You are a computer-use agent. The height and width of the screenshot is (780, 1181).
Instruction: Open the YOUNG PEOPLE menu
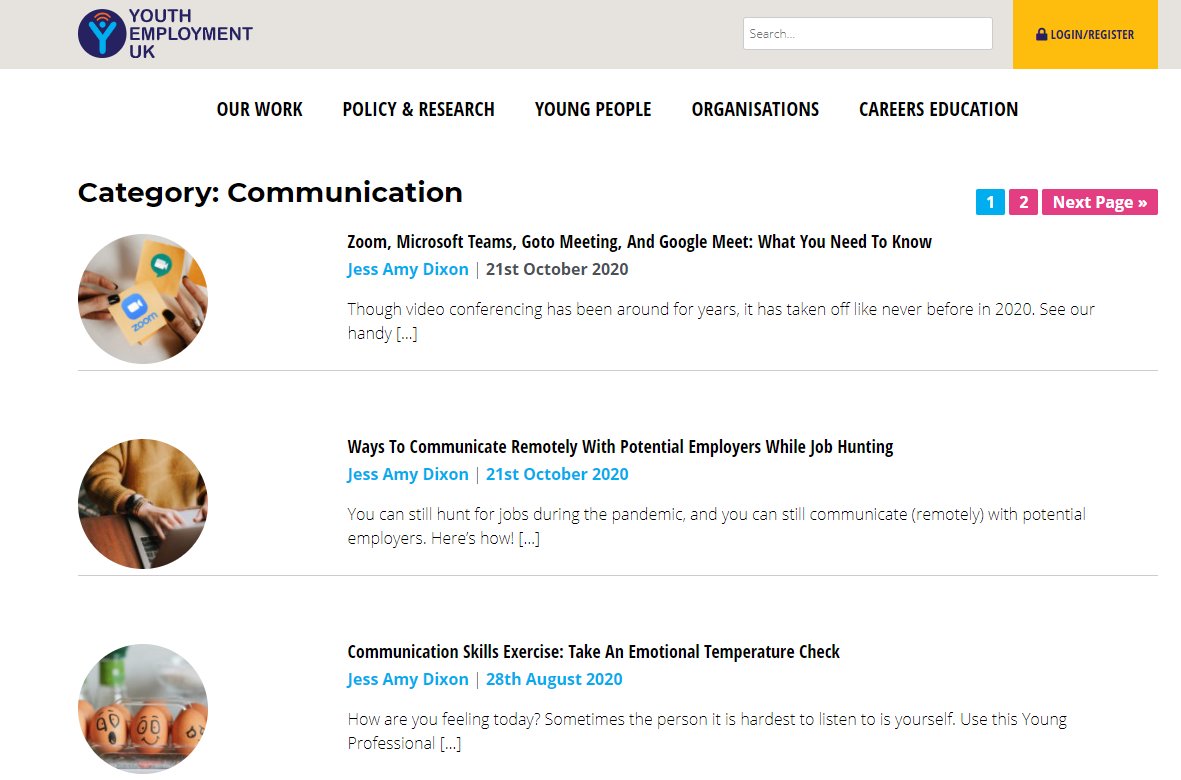pyautogui.click(x=592, y=109)
